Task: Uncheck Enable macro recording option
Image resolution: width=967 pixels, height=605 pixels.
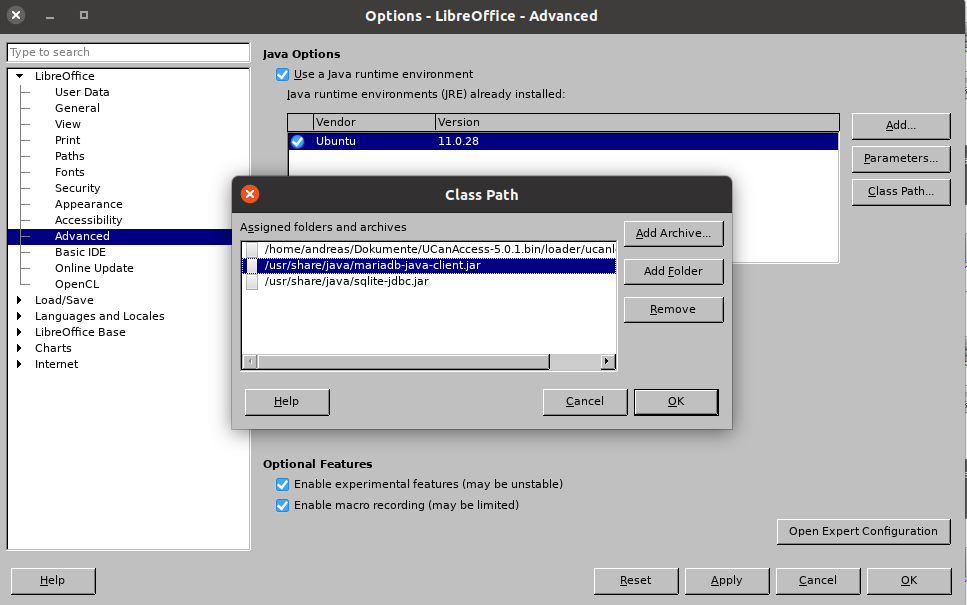Action: tap(282, 505)
